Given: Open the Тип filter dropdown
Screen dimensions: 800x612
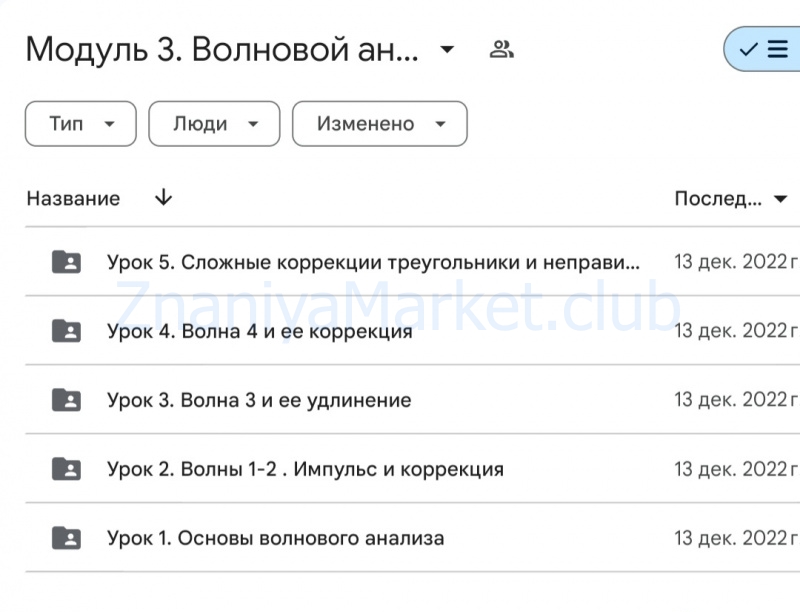Looking at the screenshot, I should pos(80,123).
